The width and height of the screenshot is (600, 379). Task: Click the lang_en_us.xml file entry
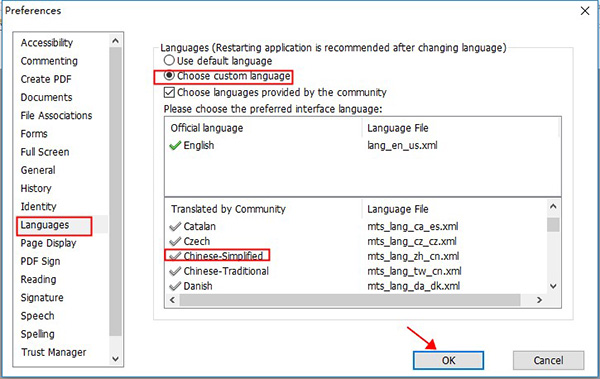pyautogui.click(x=402, y=145)
